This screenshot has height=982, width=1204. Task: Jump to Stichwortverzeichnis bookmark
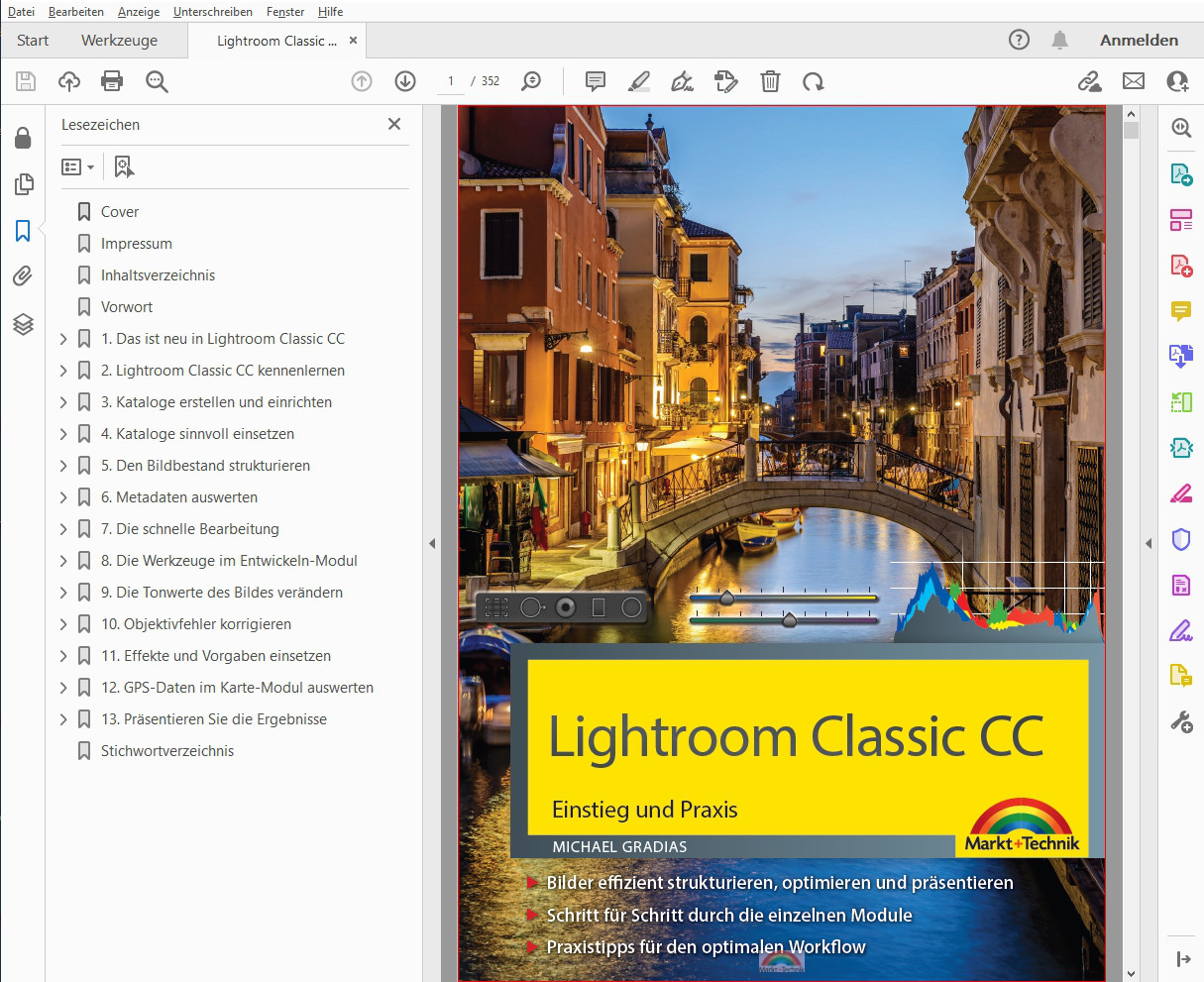coord(167,751)
